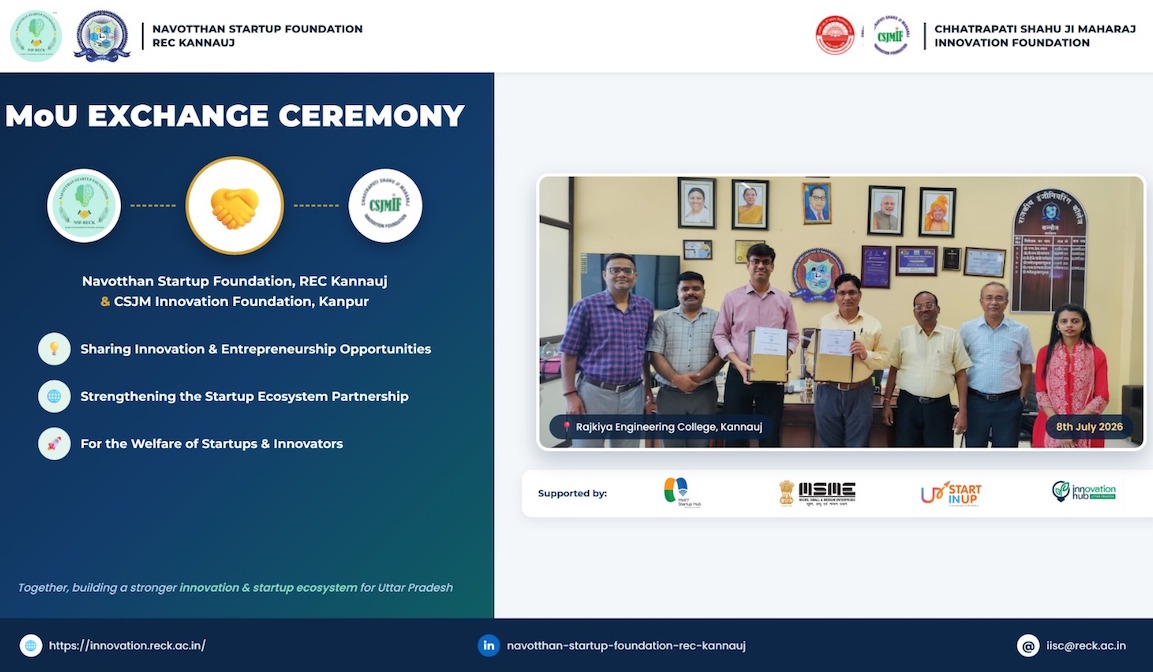
Task: Click the REC Kannauj college emblem in the header
Action: tap(101, 35)
